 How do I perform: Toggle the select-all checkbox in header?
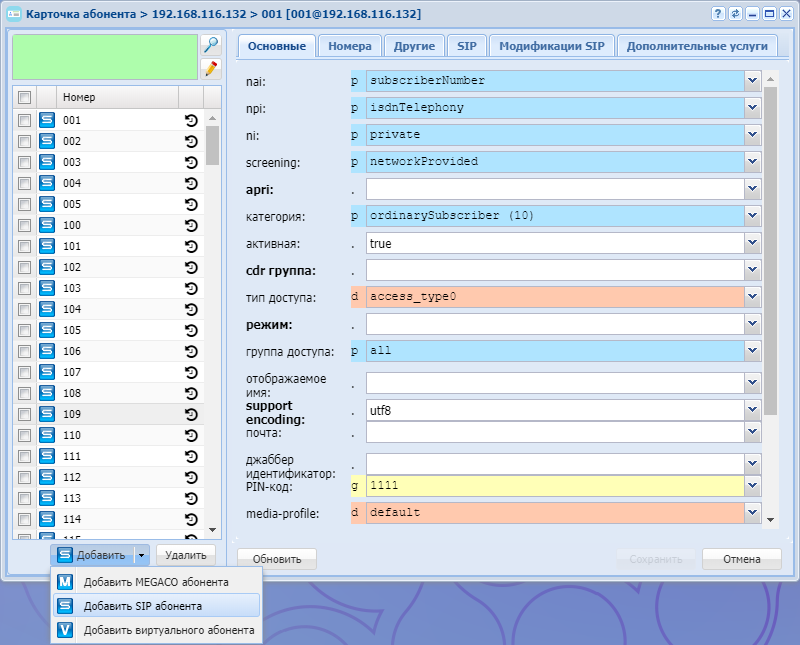click(25, 97)
